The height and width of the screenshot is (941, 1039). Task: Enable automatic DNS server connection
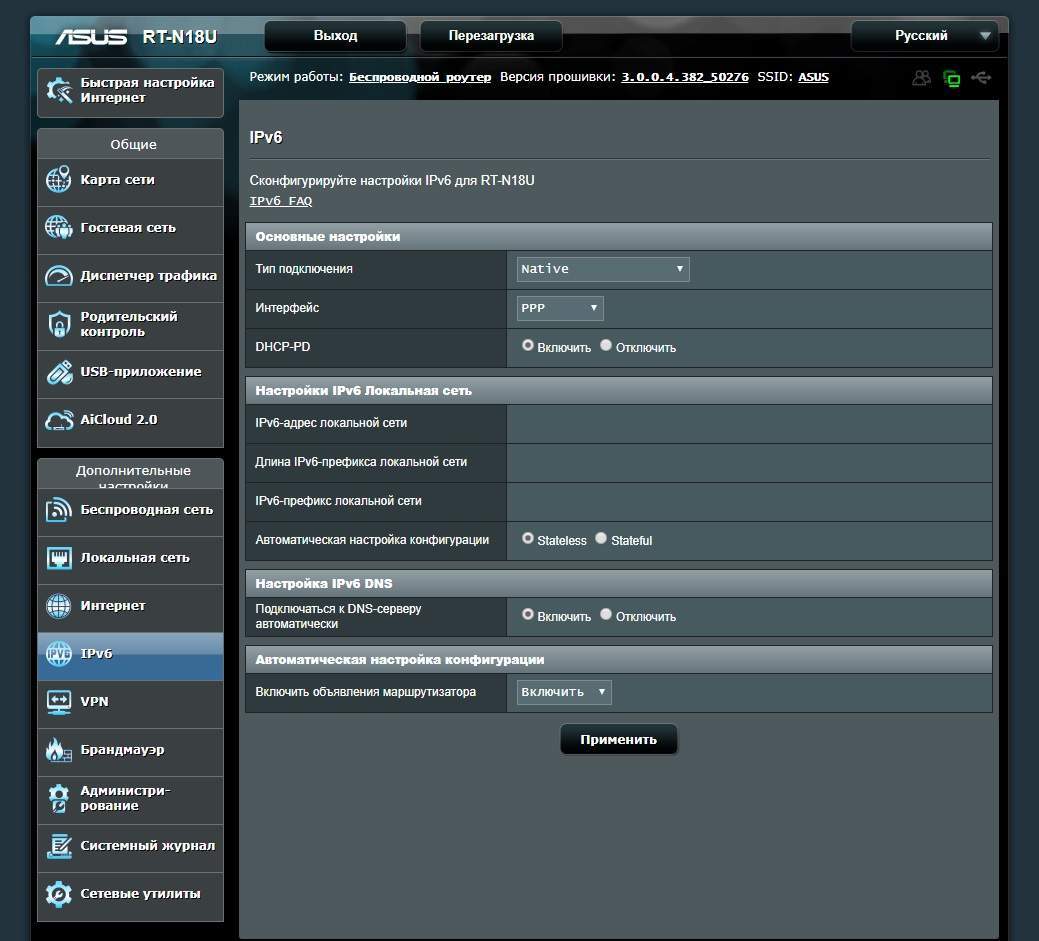point(528,614)
